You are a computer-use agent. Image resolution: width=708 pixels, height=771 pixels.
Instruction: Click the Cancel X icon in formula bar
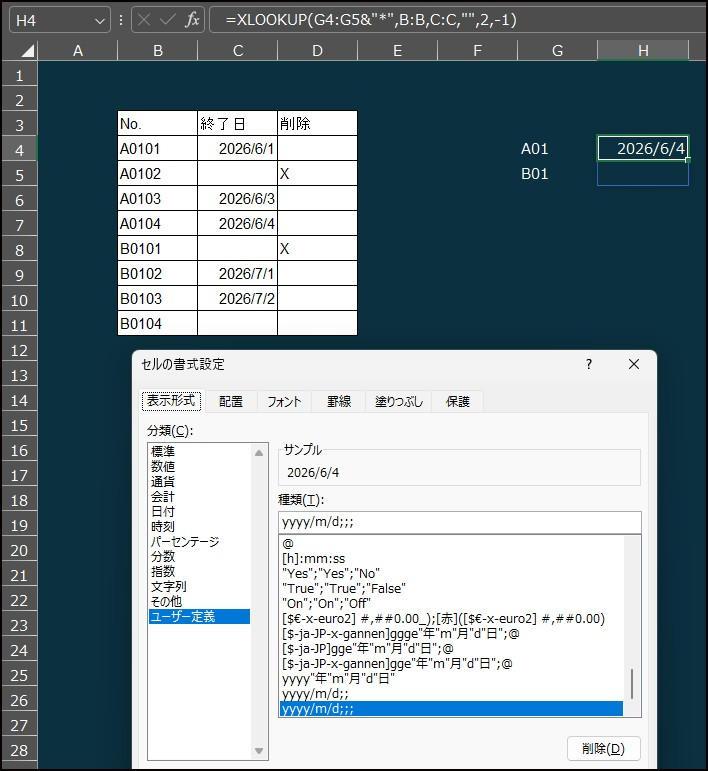(x=144, y=20)
